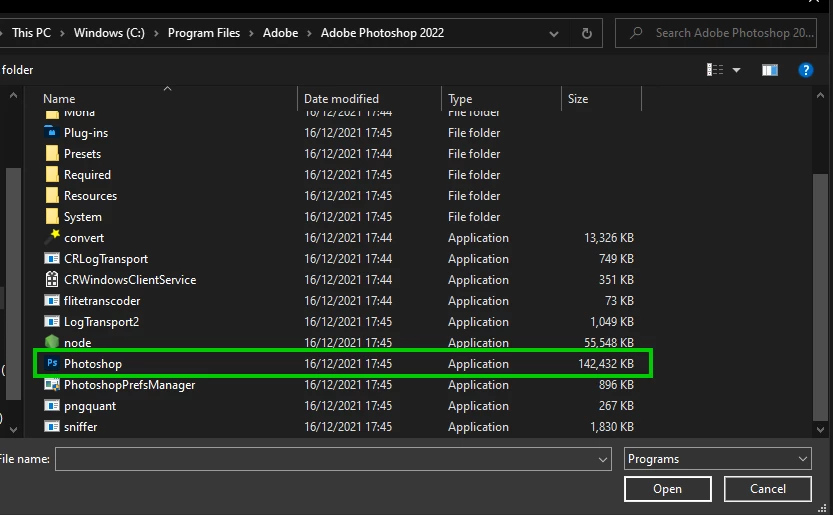
Task: Select the Plug-ins folder name
Action: click(86, 133)
